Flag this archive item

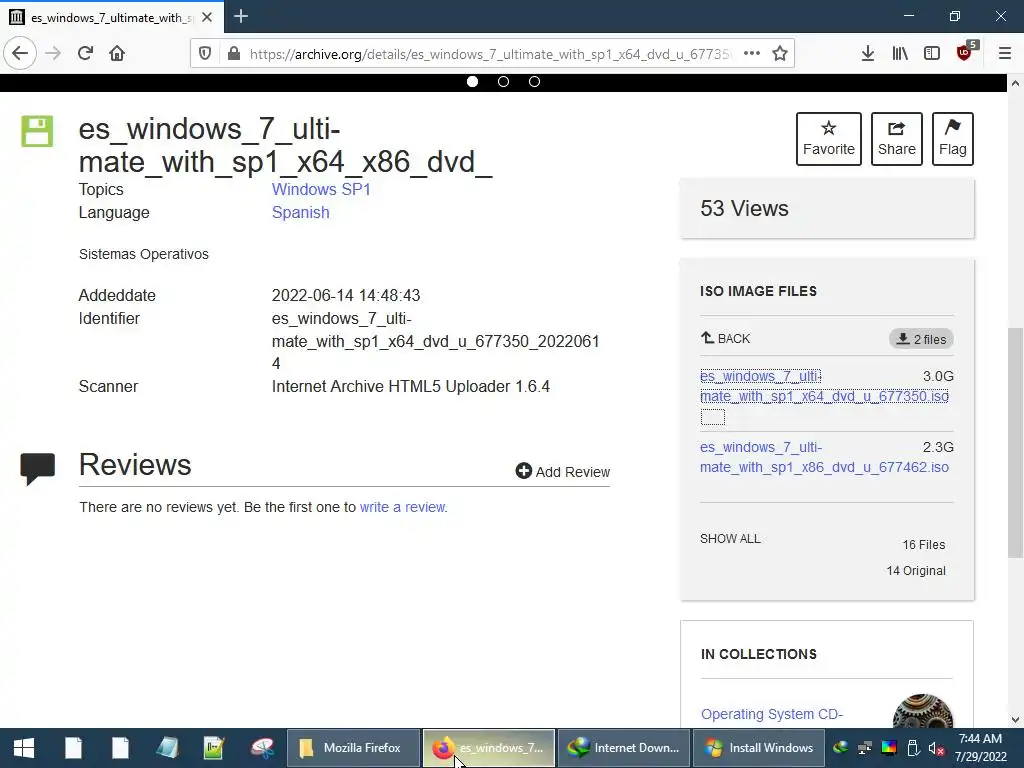953,138
